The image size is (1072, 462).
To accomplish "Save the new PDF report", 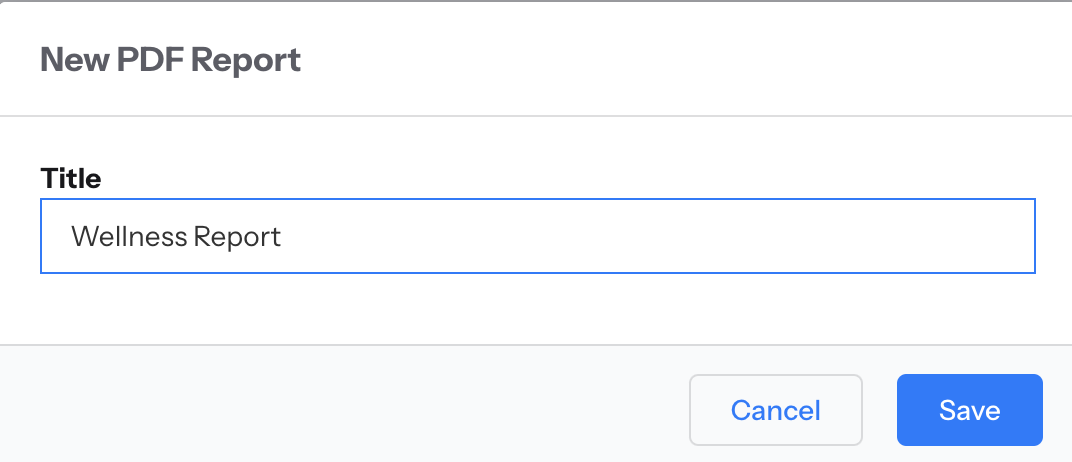I will point(969,410).
